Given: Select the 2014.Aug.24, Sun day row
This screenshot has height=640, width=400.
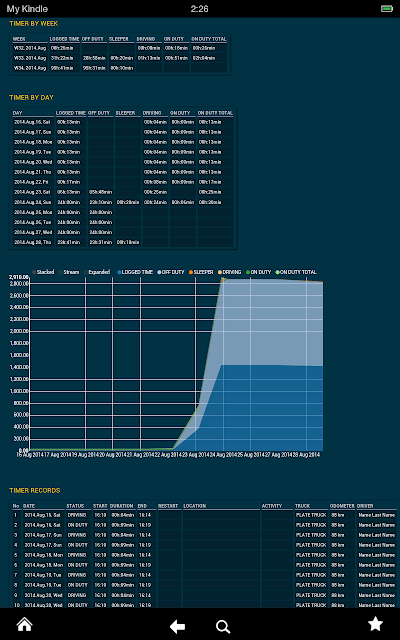Looking at the screenshot, I should [x=123, y=202].
